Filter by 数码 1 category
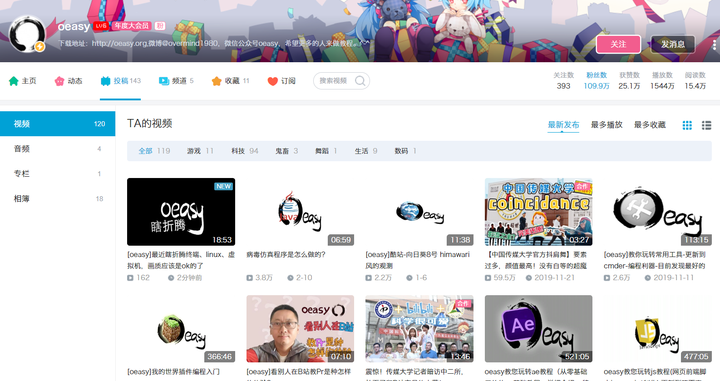This screenshot has width=720, height=381. click(x=405, y=151)
